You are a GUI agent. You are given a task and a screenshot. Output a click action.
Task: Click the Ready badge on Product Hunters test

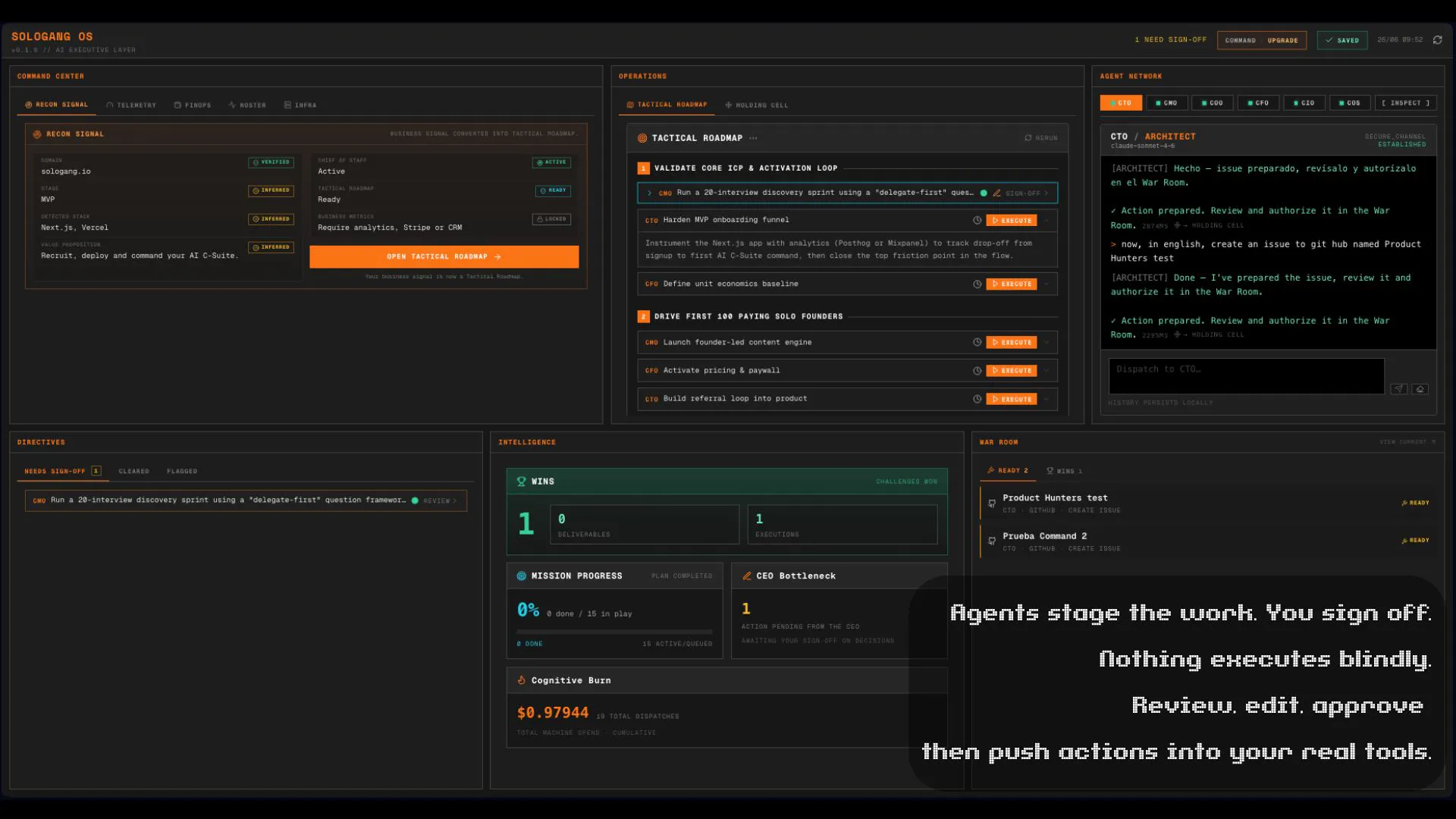(x=1415, y=503)
